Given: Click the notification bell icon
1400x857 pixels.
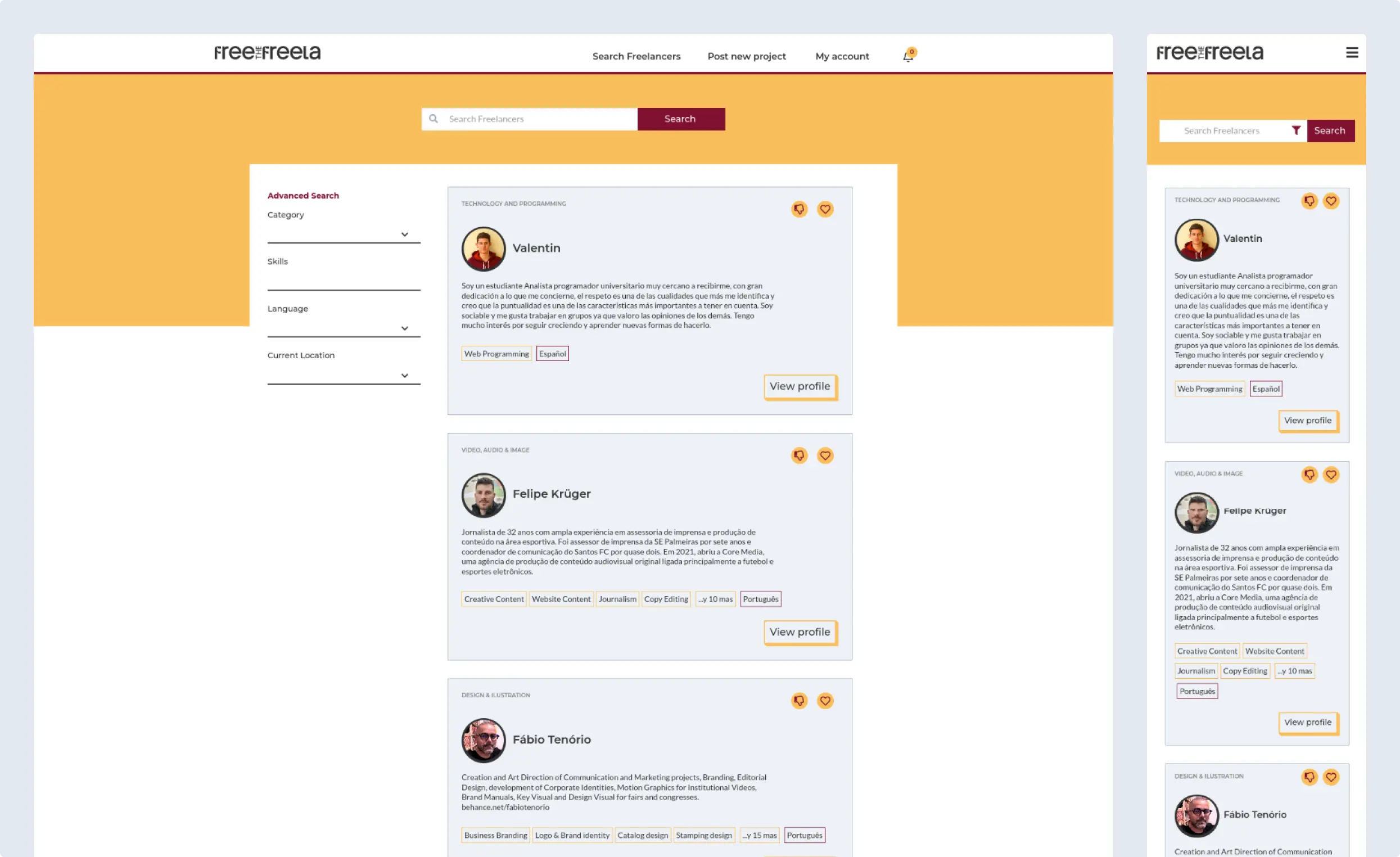Looking at the screenshot, I should (907, 56).
